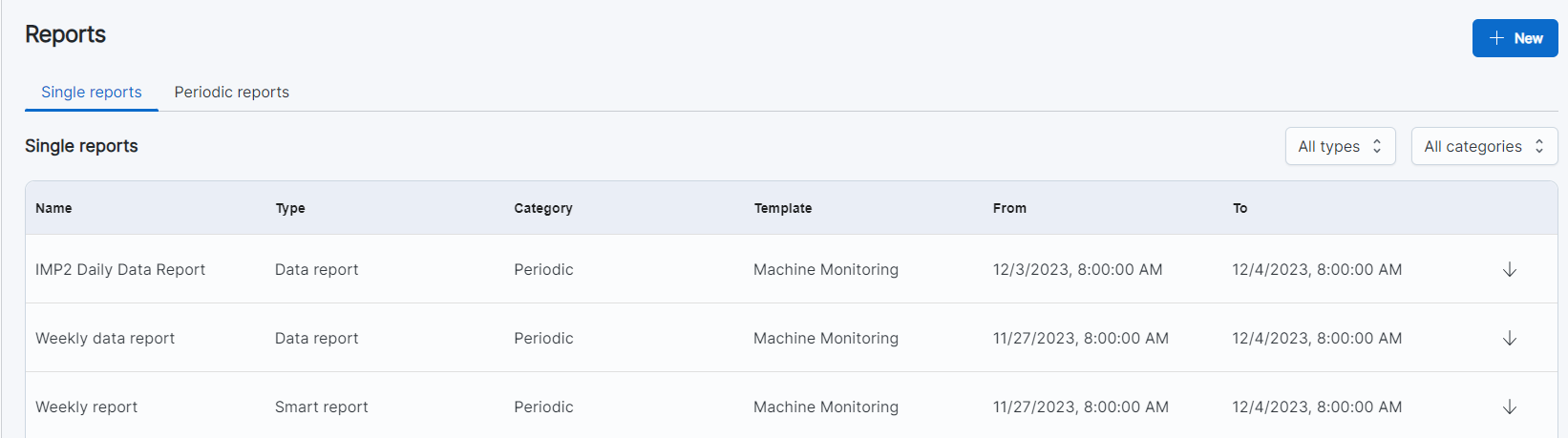Open the All categories filter dropdown
Image resolution: width=1568 pixels, height=438 pixels.
(x=1484, y=146)
